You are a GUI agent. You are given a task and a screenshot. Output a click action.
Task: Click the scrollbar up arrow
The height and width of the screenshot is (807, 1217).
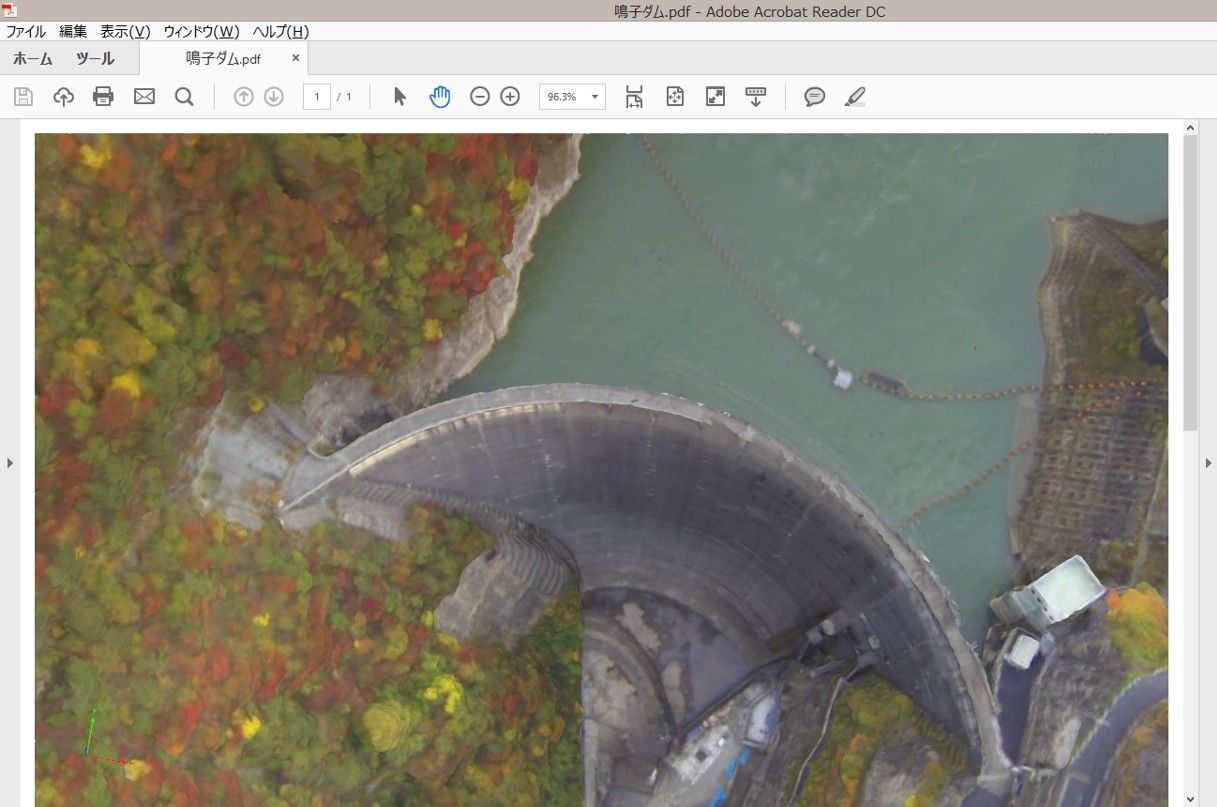point(1190,127)
